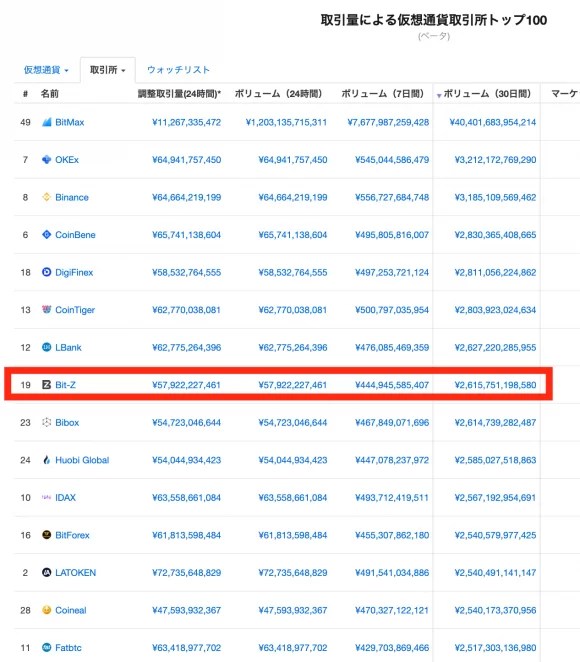Open the Bit-Z exchange link
580x662 pixels.
click(65, 385)
